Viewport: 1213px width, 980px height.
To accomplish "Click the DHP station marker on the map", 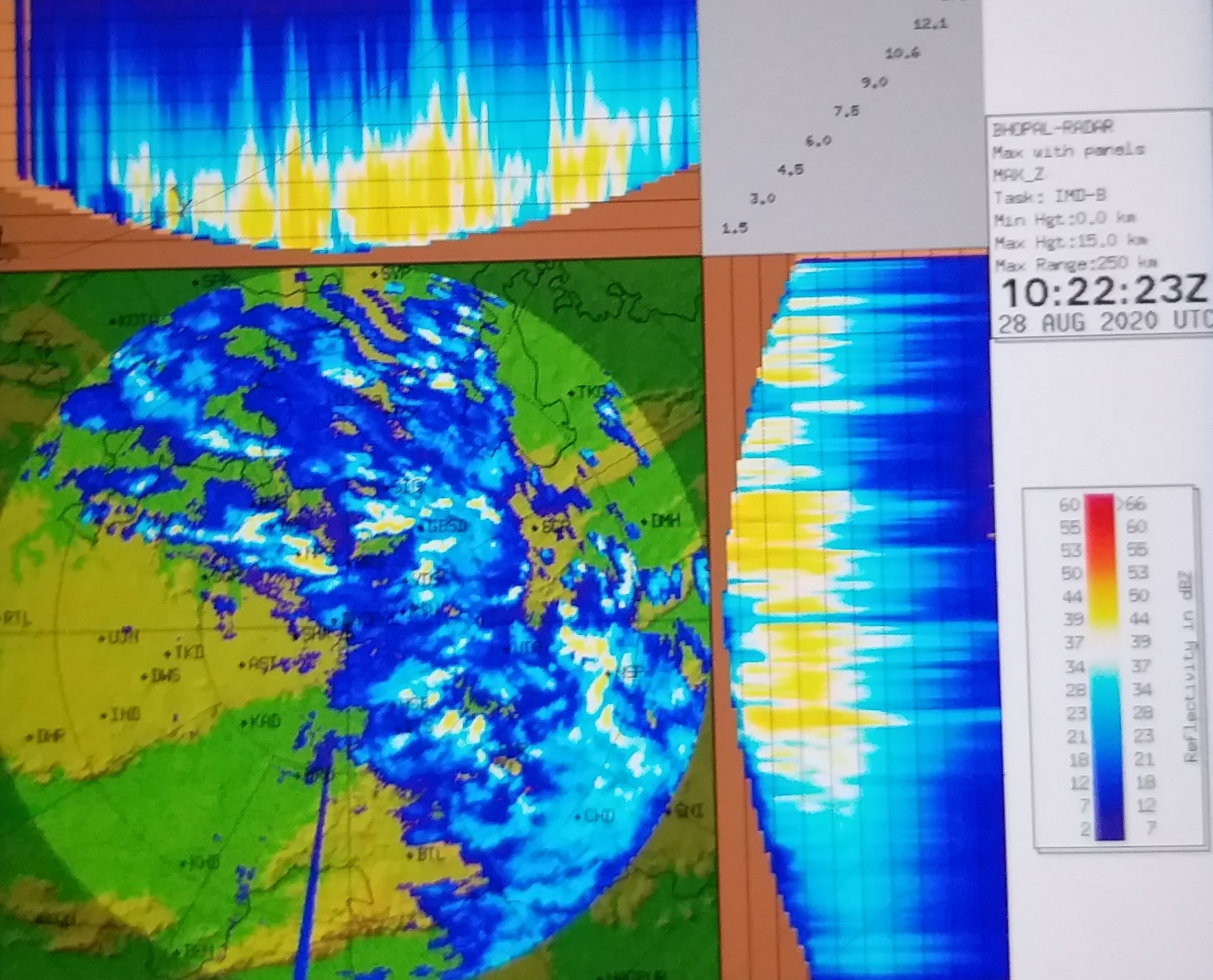I will pyautogui.click(x=46, y=736).
